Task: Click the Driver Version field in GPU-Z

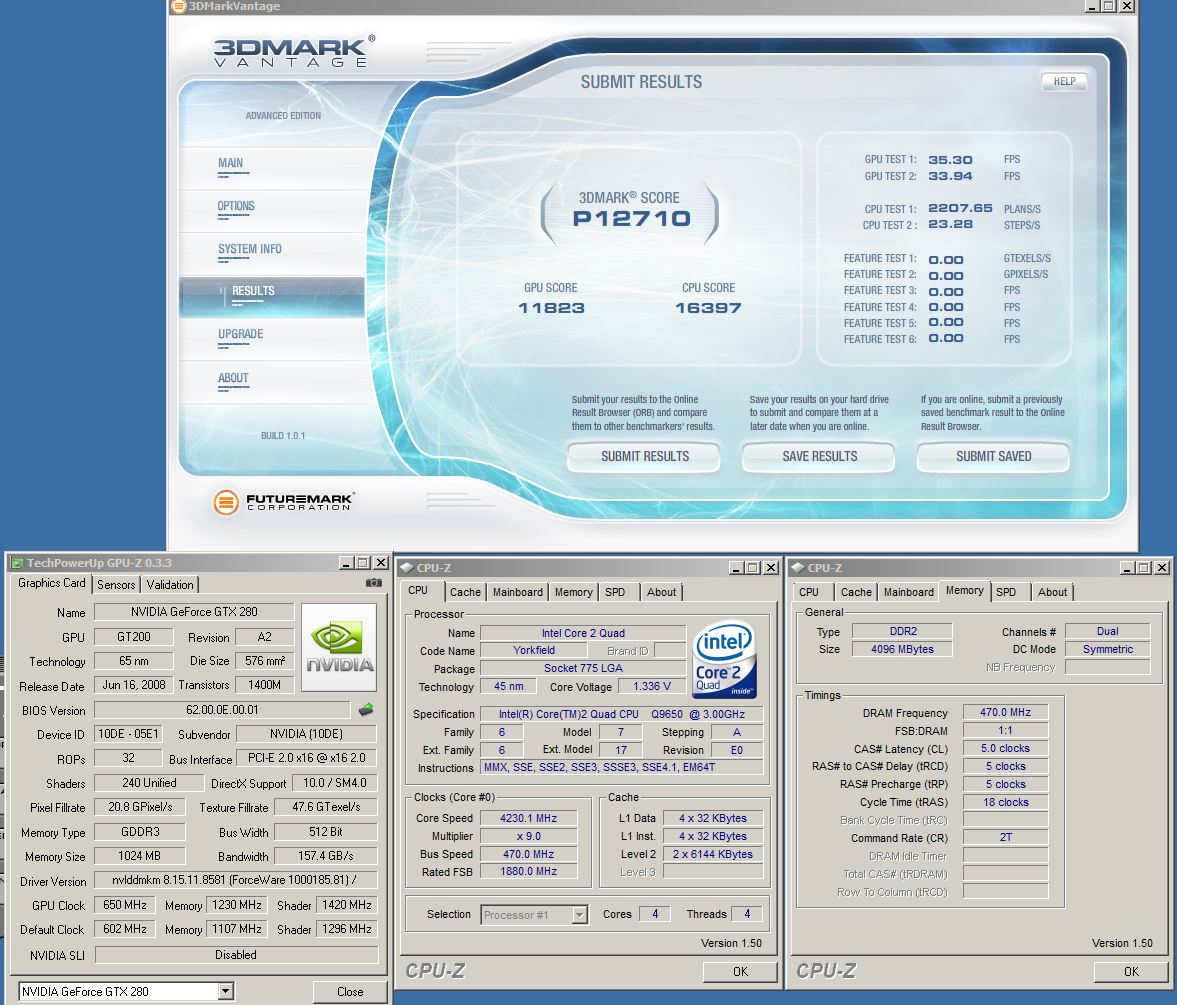Action: 236,880
